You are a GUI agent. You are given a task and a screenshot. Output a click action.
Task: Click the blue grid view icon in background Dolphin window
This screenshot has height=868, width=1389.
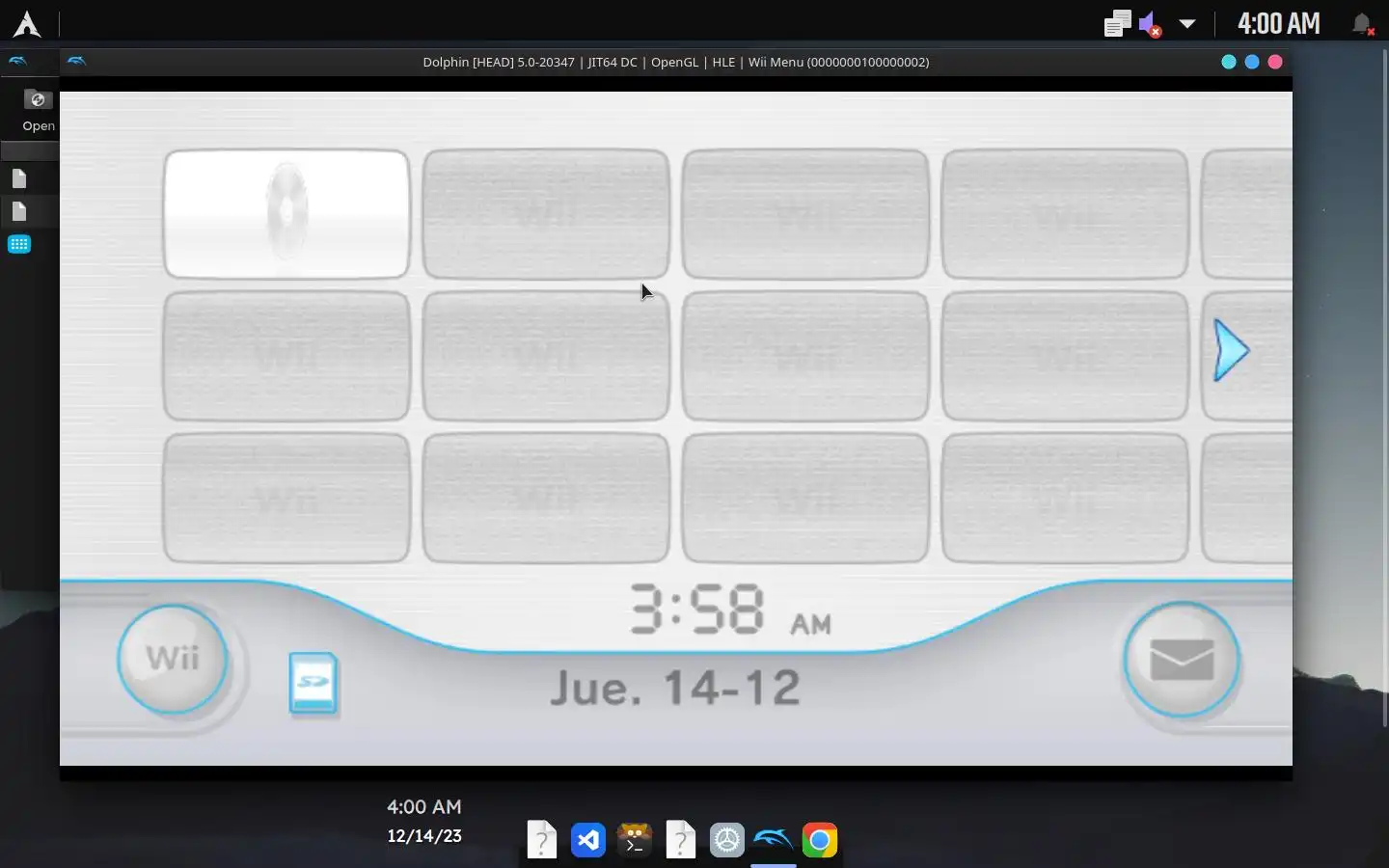pos(19,244)
